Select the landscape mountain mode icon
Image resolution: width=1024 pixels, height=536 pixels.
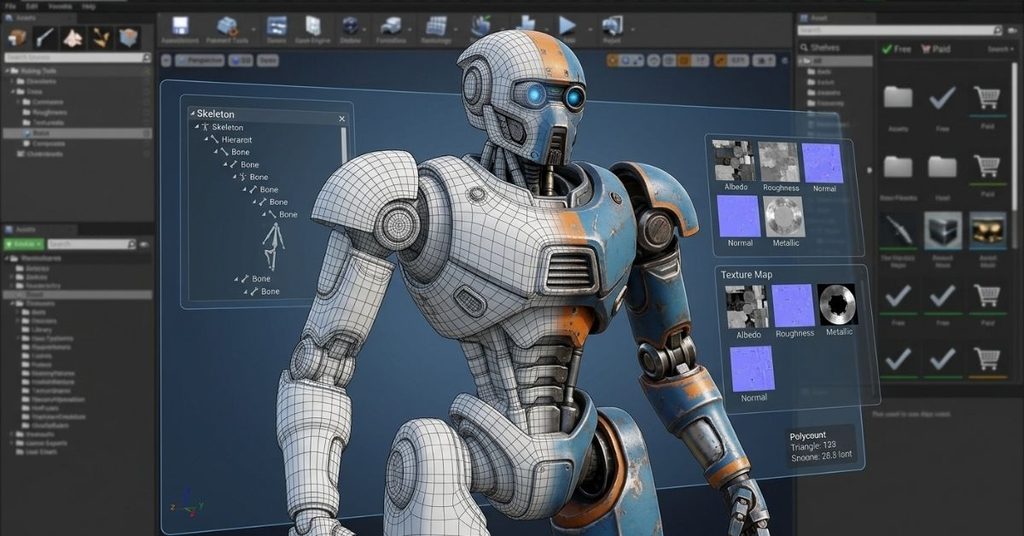pyautogui.click(x=72, y=38)
